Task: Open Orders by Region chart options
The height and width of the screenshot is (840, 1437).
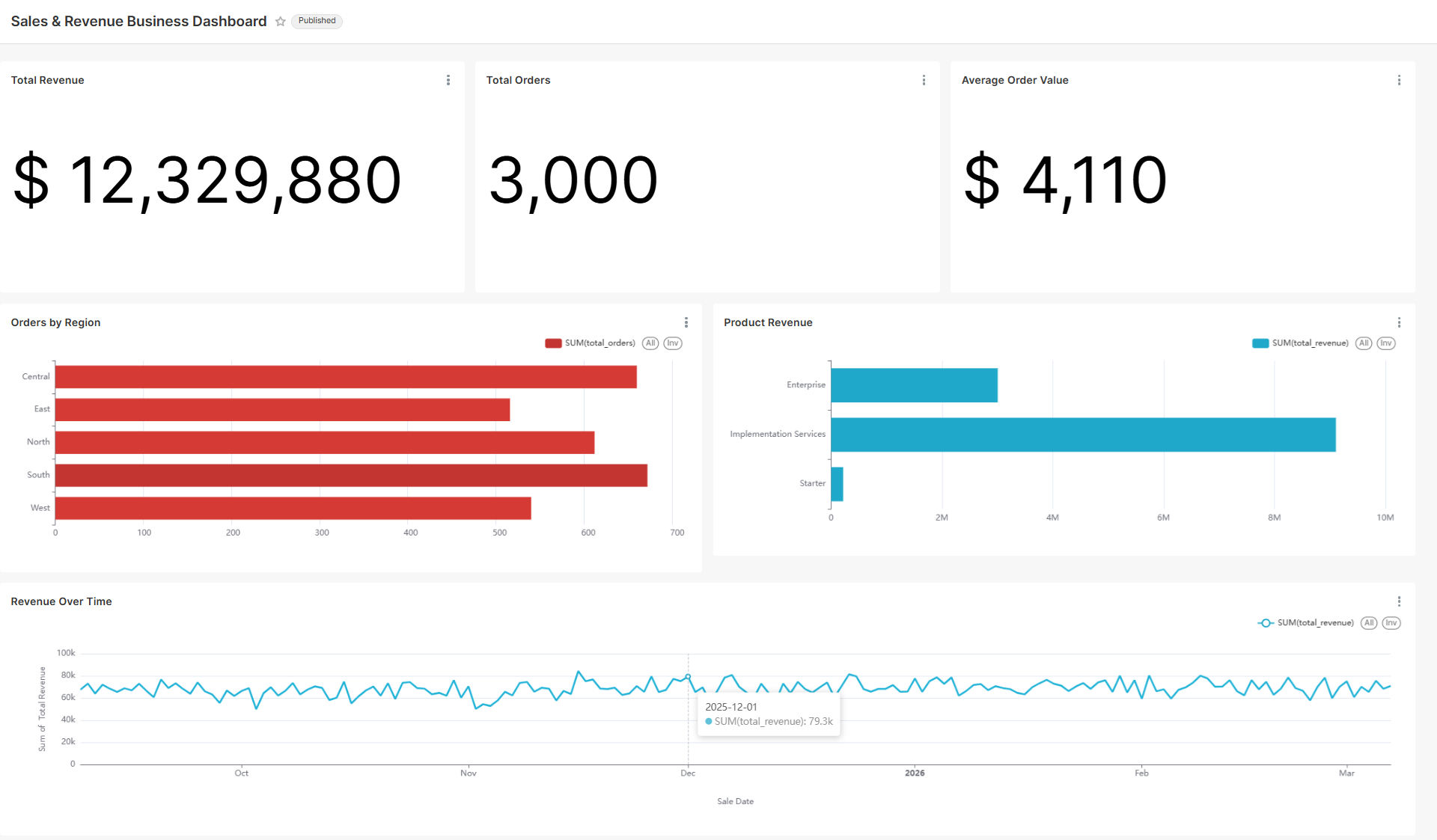Action: tap(686, 322)
